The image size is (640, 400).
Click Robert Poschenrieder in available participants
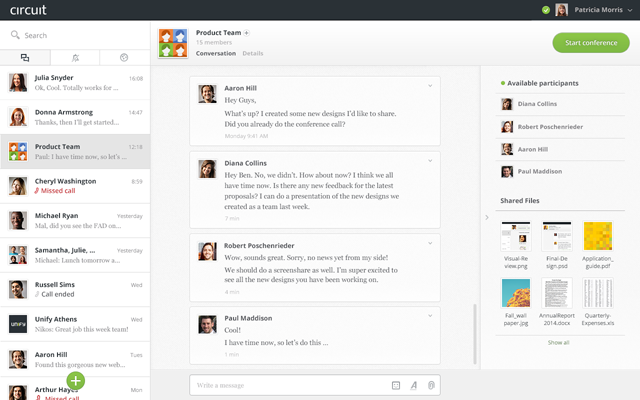click(560, 127)
